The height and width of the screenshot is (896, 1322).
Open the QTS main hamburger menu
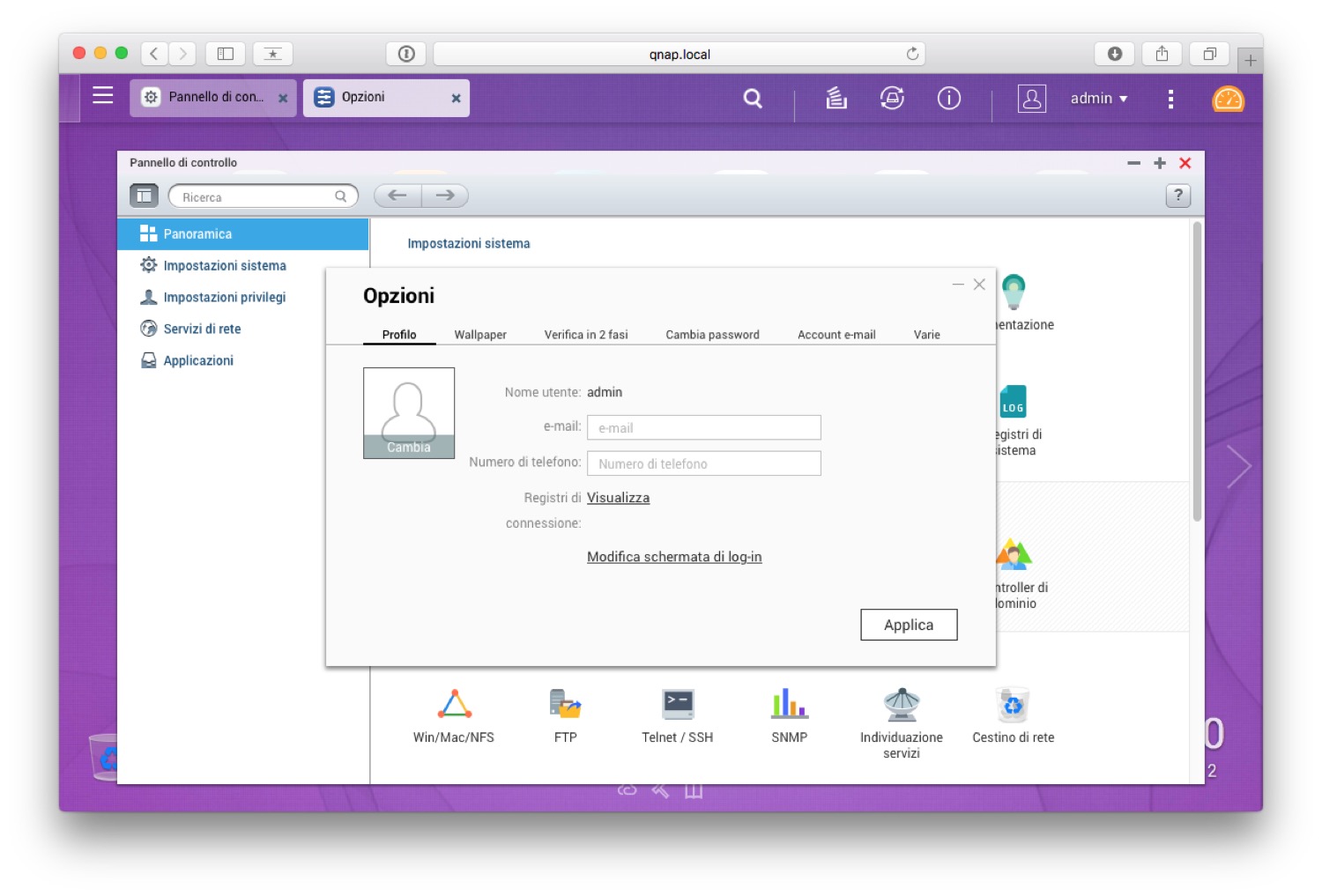(103, 95)
